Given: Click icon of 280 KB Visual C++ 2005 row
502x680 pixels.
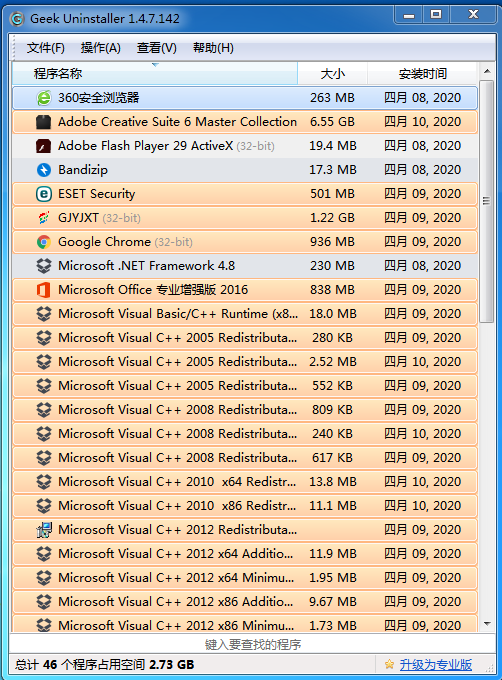Looking at the screenshot, I should 44,338.
